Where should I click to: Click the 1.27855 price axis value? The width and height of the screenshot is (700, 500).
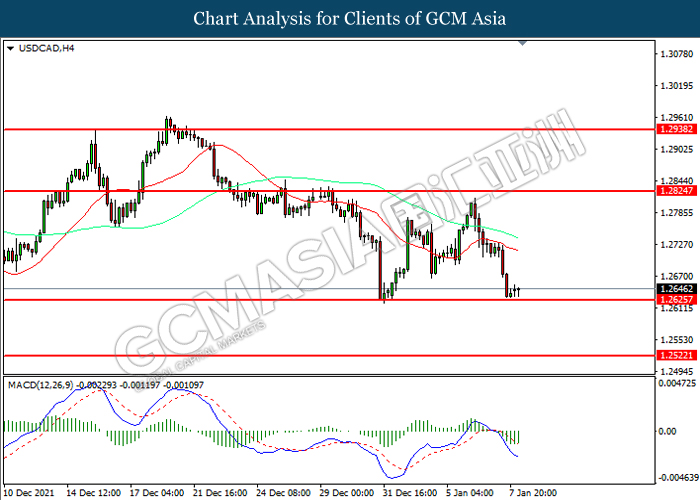[x=677, y=212]
